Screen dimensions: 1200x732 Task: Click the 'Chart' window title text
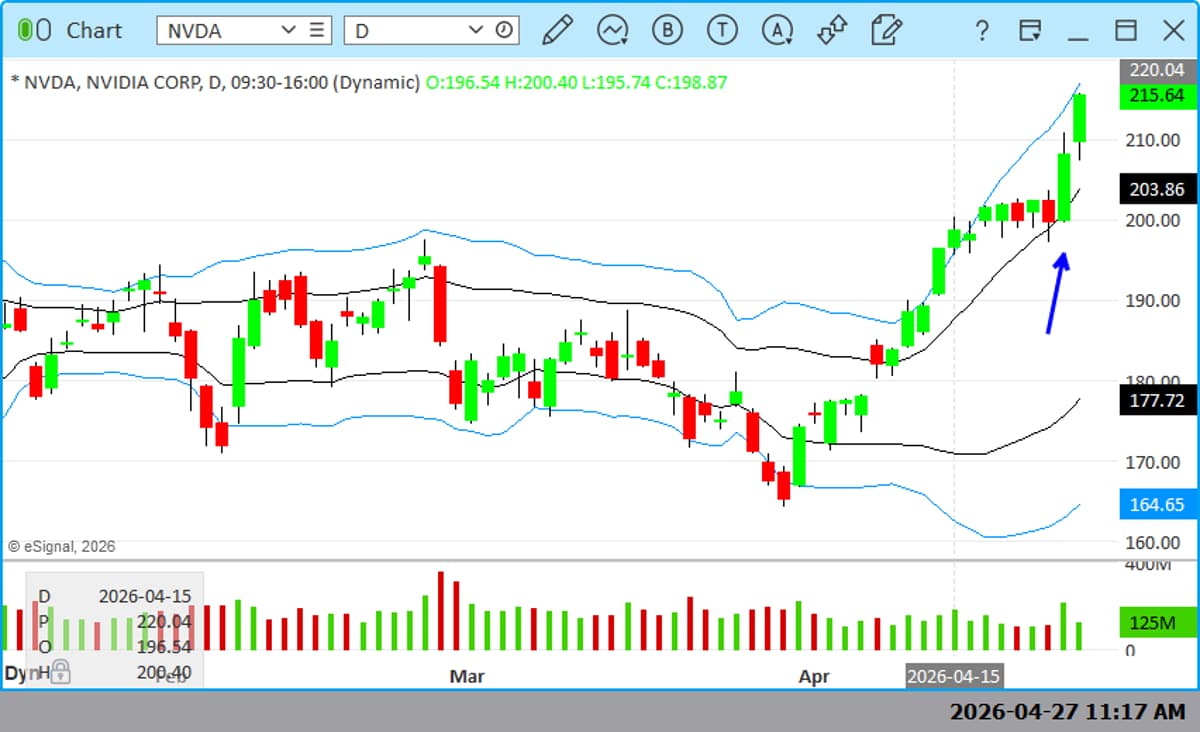tap(94, 30)
